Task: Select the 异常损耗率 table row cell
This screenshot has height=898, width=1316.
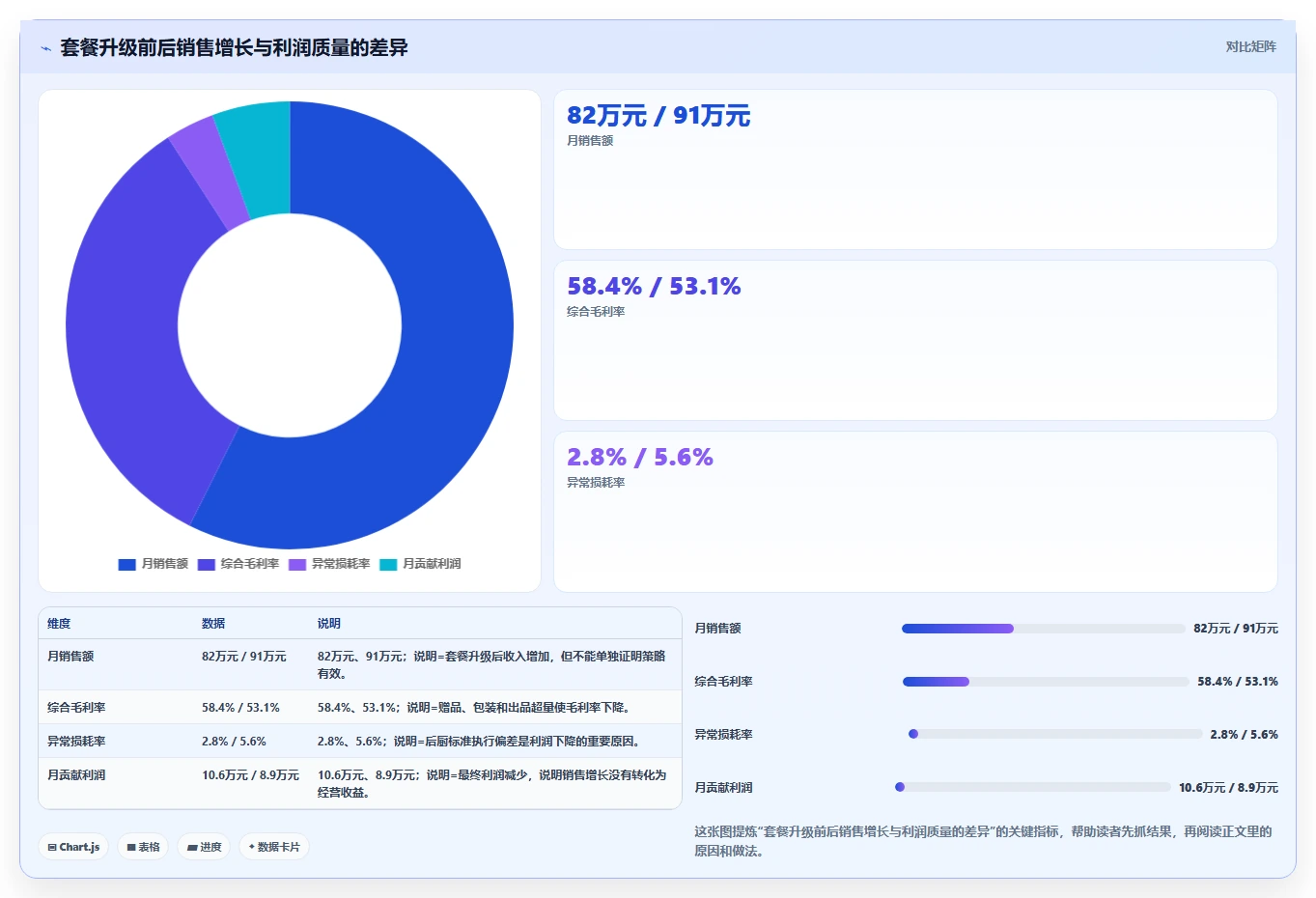Action: (x=76, y=742)
